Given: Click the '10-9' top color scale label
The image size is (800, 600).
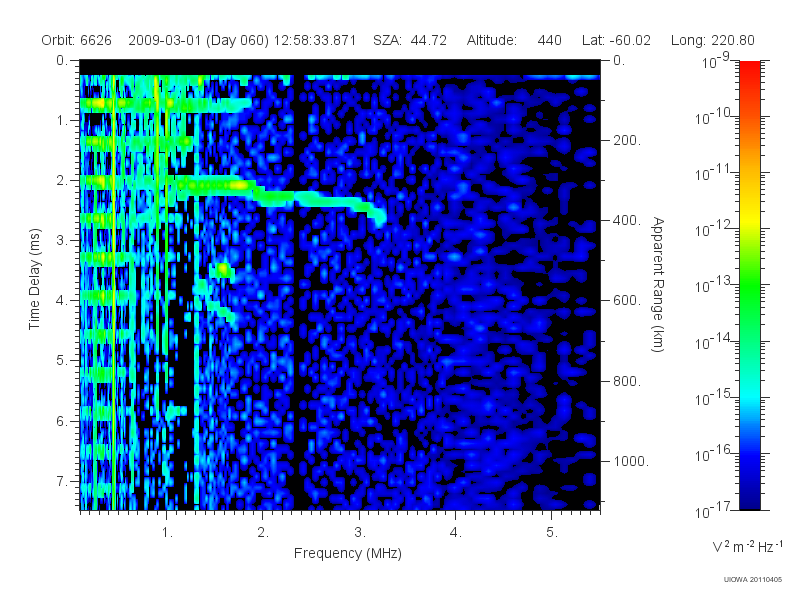Looking at the screenshot, I should (x=716, y=60).
